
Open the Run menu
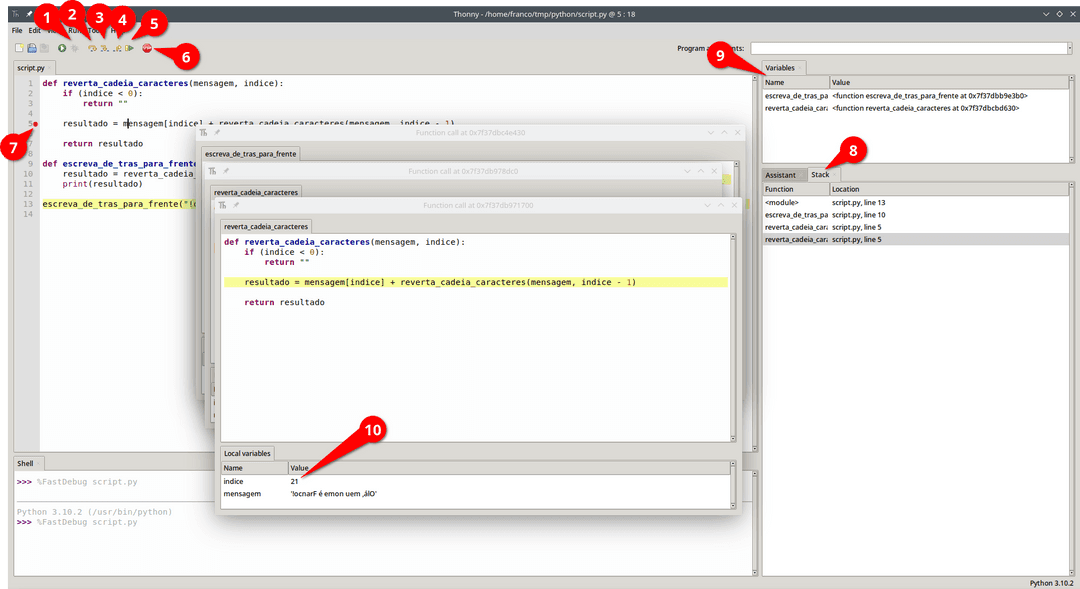pyautogui.click(x=72, y=30)
